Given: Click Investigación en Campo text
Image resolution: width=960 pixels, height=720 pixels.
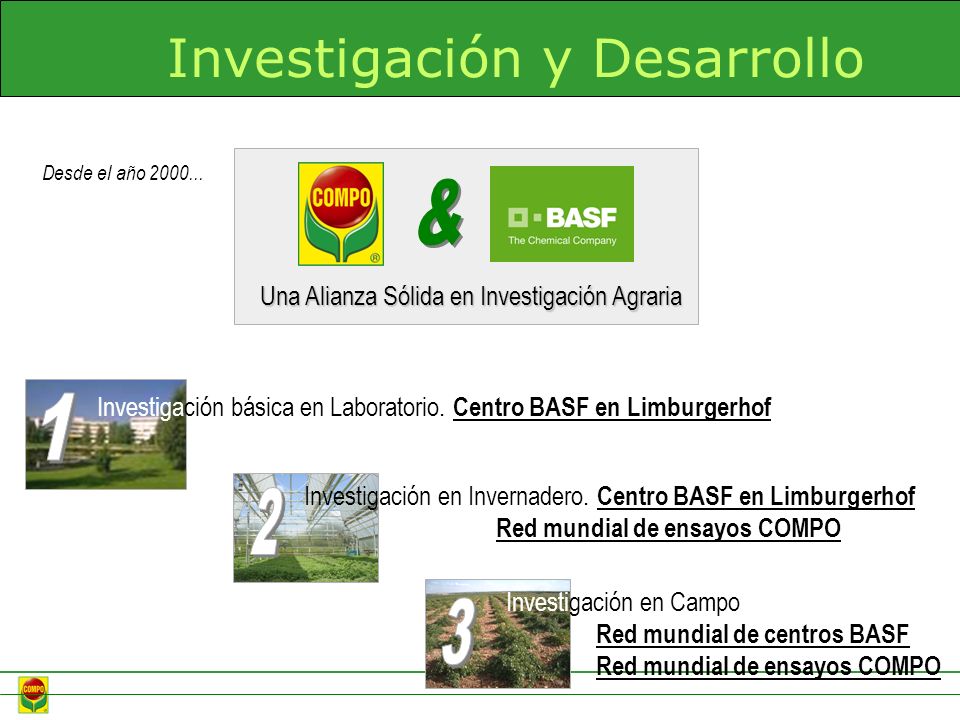Looking at the screenshot, I should pyautogui.click(x=623, y=602).
